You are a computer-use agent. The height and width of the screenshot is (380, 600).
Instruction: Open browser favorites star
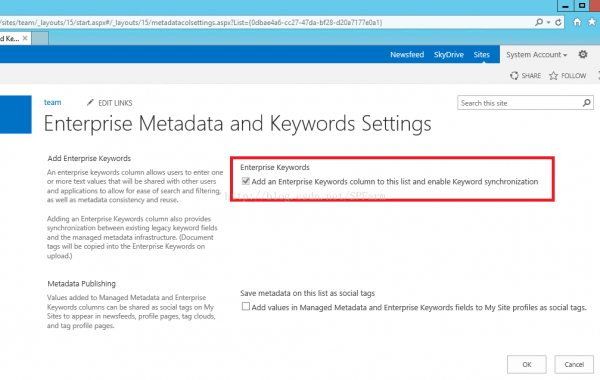592,22
